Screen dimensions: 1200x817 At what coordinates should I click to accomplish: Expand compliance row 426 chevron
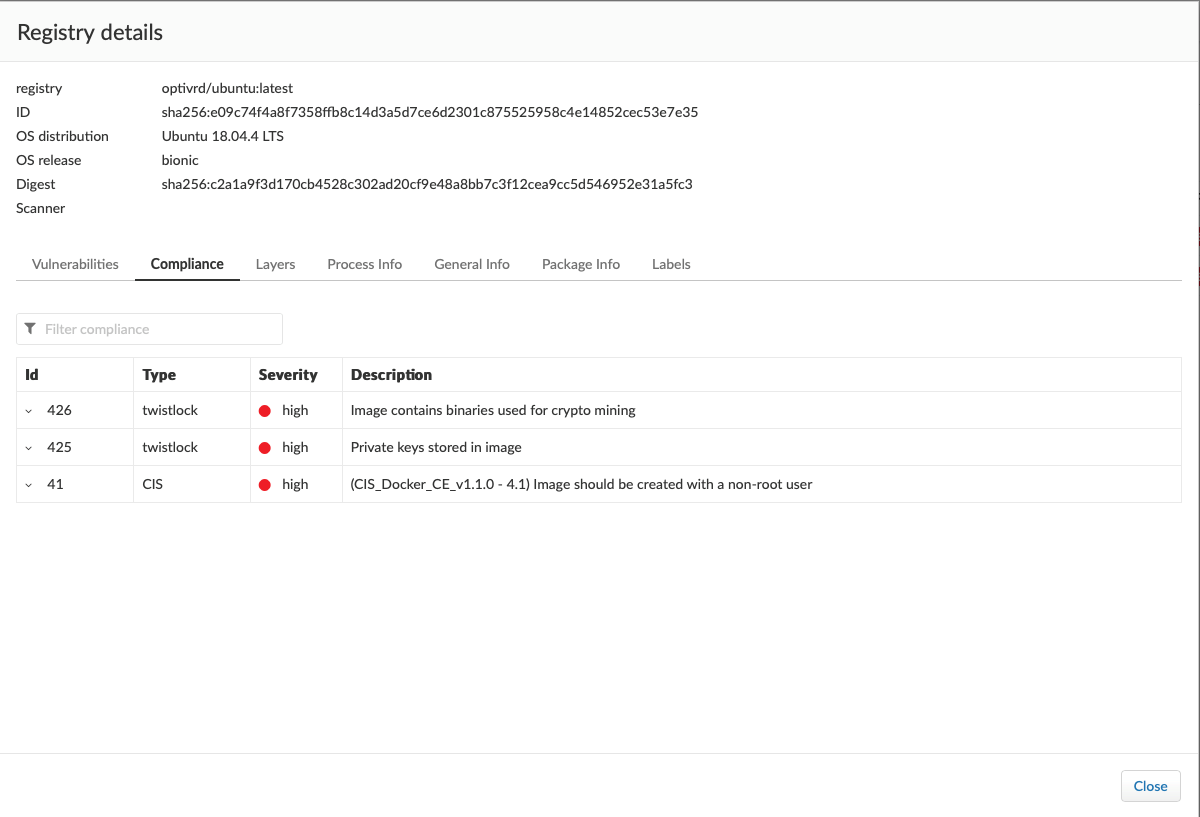(29, 411)
